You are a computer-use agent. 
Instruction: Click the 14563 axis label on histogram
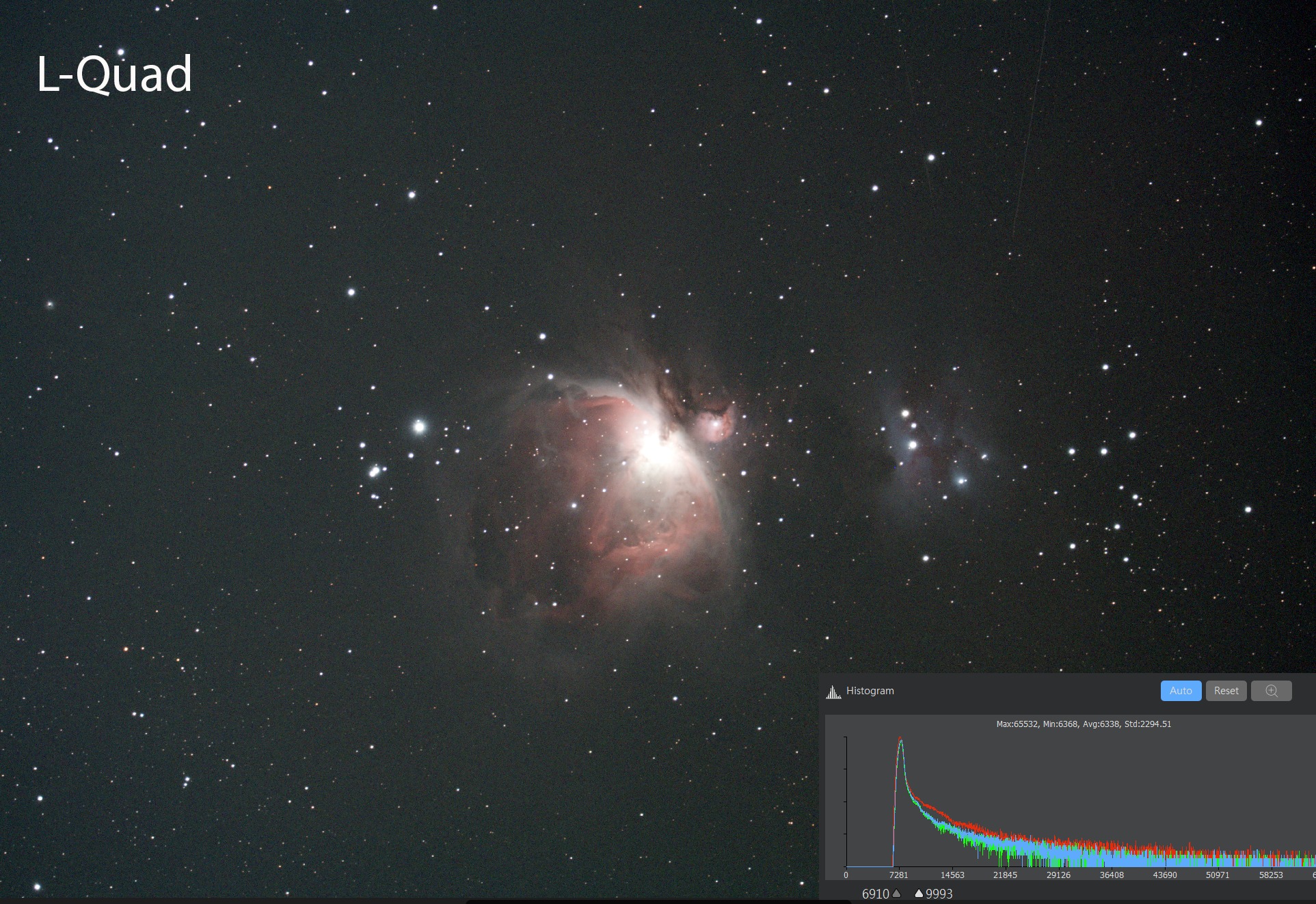(952, 875)
